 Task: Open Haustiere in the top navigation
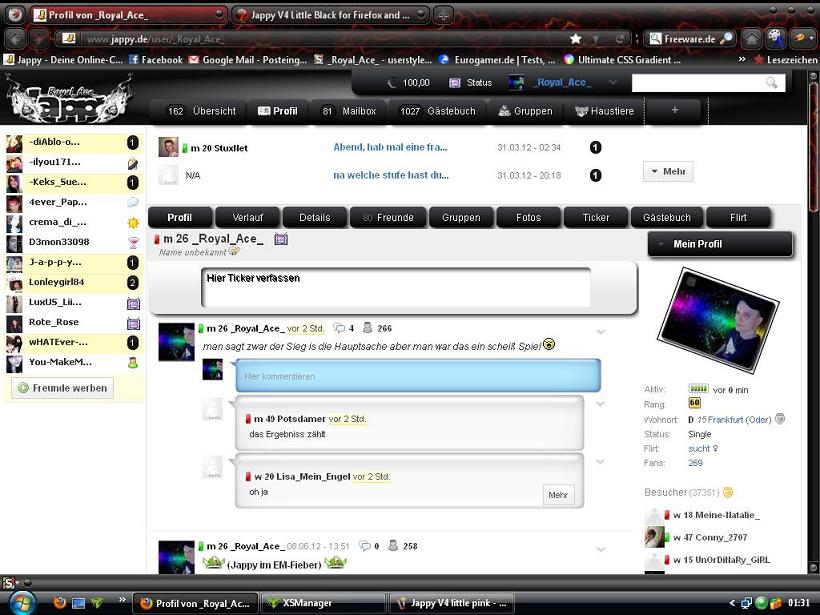click(x=604, y=111)
